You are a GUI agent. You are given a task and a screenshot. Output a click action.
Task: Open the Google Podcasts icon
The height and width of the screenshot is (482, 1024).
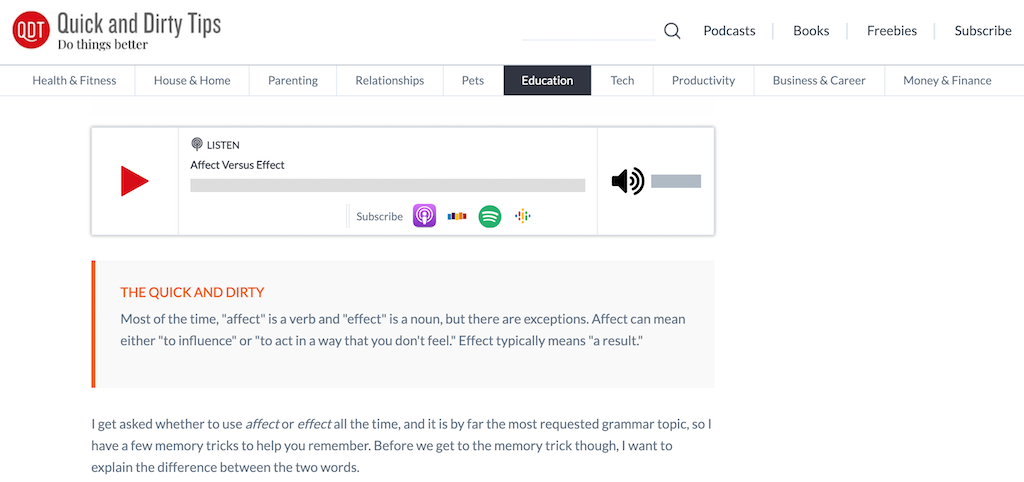[x=522, y=216]
